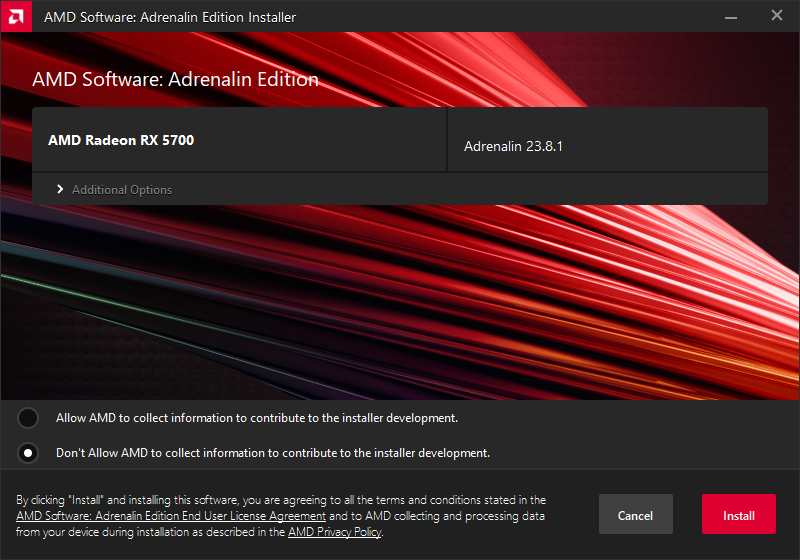Close the Adrenalin Edition Installer window

pyautogui.click(x=777, y=16)
